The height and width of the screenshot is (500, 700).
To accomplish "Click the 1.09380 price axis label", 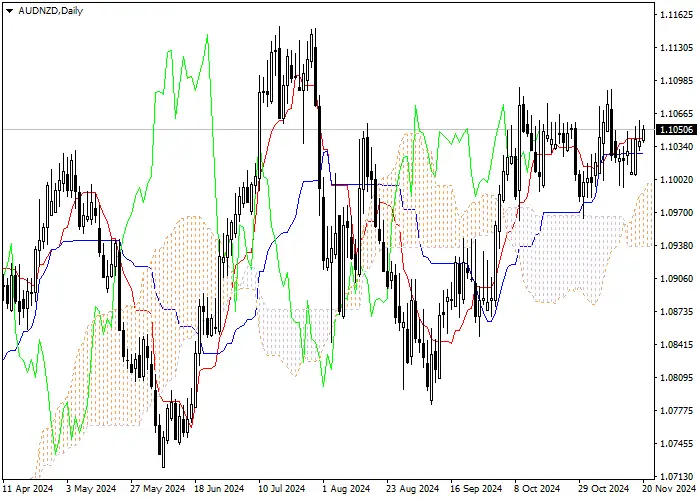I will [x=676, y=246].
